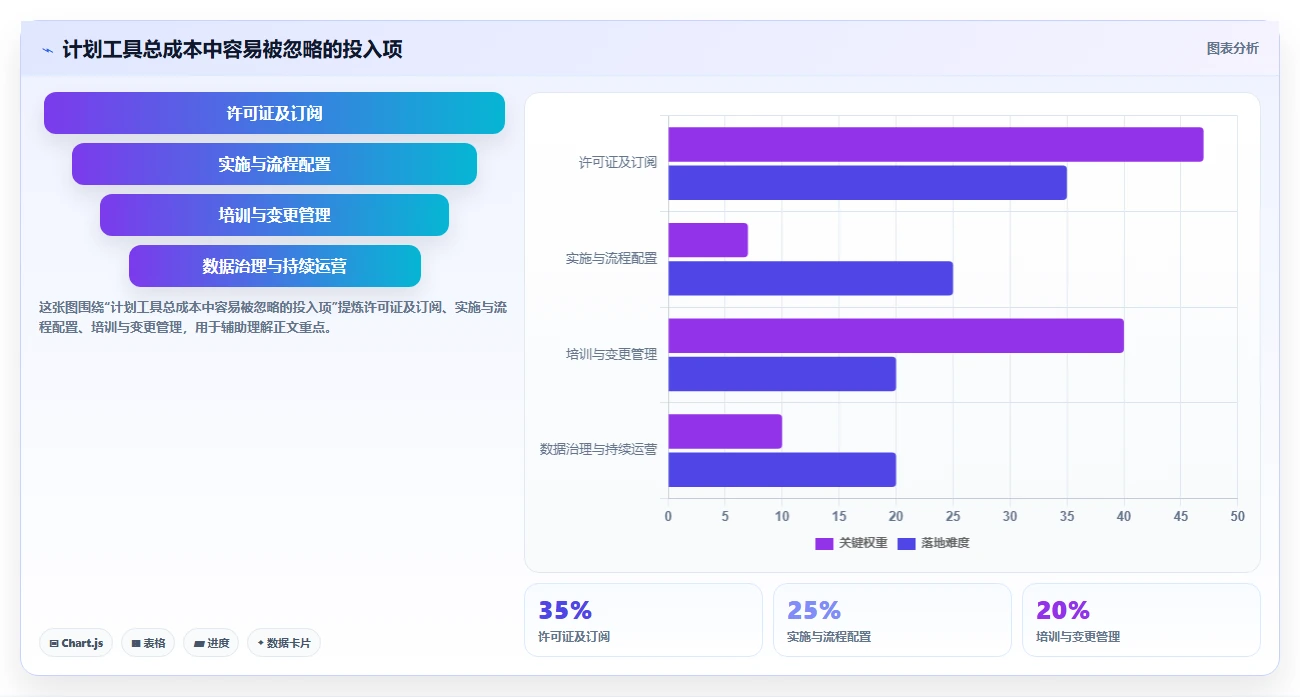Select the 培训与变更管理 funnel block
Image resolution: width=1300 pixels, height=697 pixels.
274,215
